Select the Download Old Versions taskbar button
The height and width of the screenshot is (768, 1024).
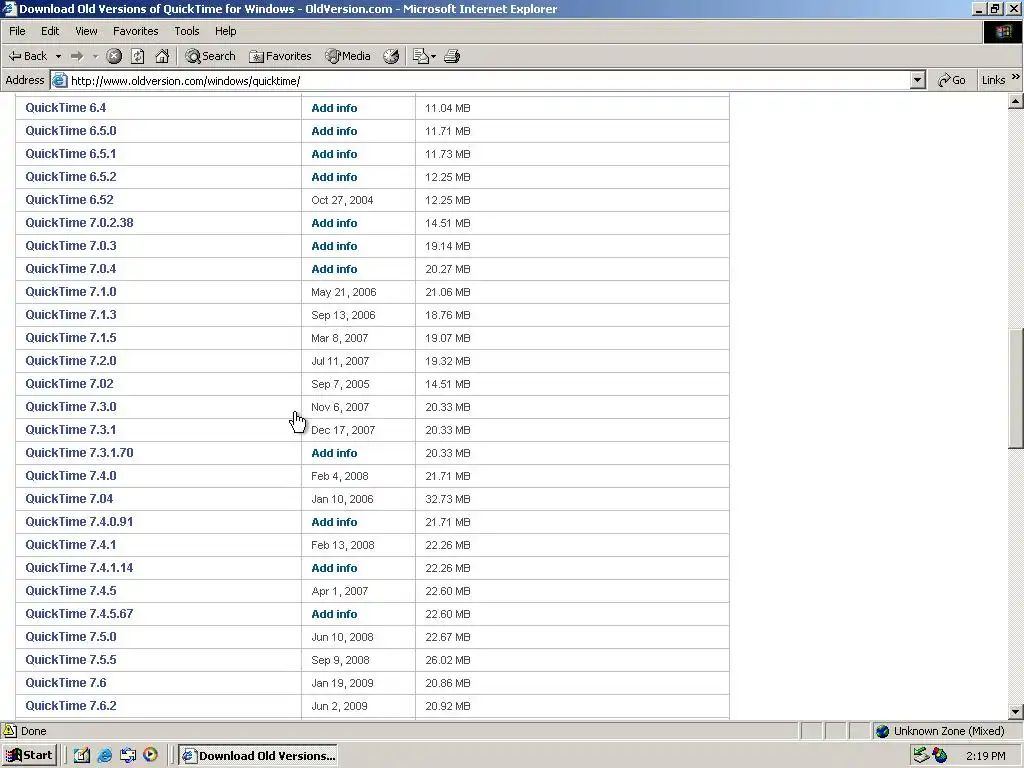pyautogui.click(x=258, y=756)
